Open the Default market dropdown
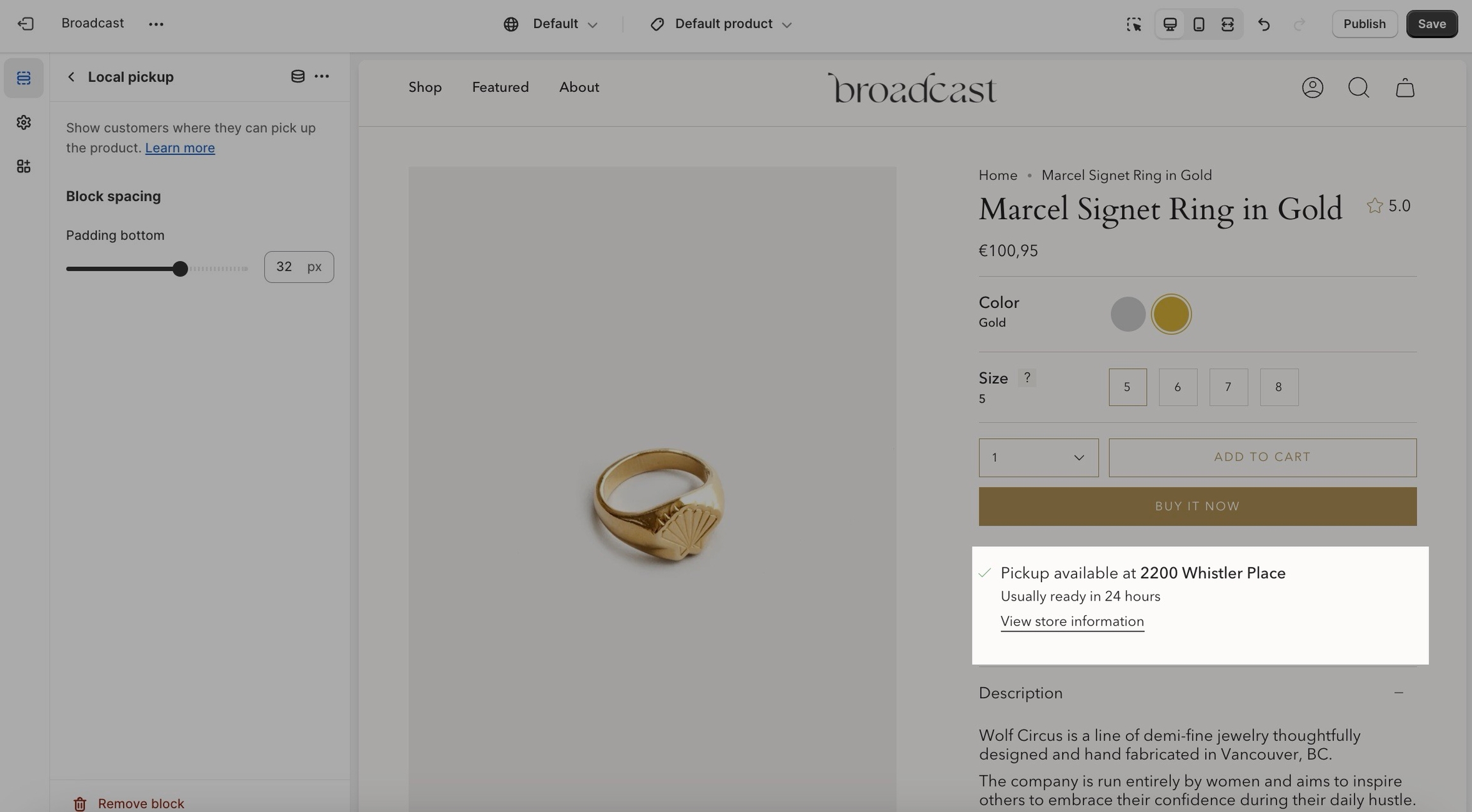 [551, 24]
